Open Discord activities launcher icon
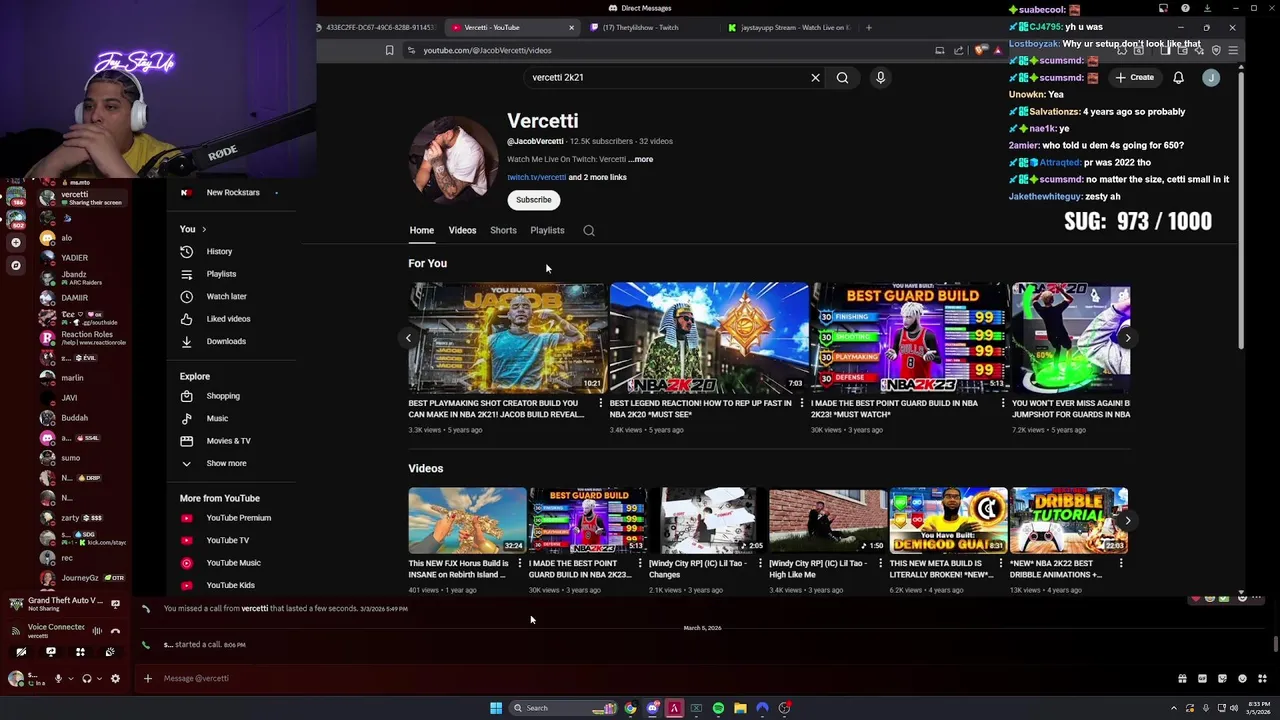The height and width of the screenshot is (720, 1280). [80, 652]
